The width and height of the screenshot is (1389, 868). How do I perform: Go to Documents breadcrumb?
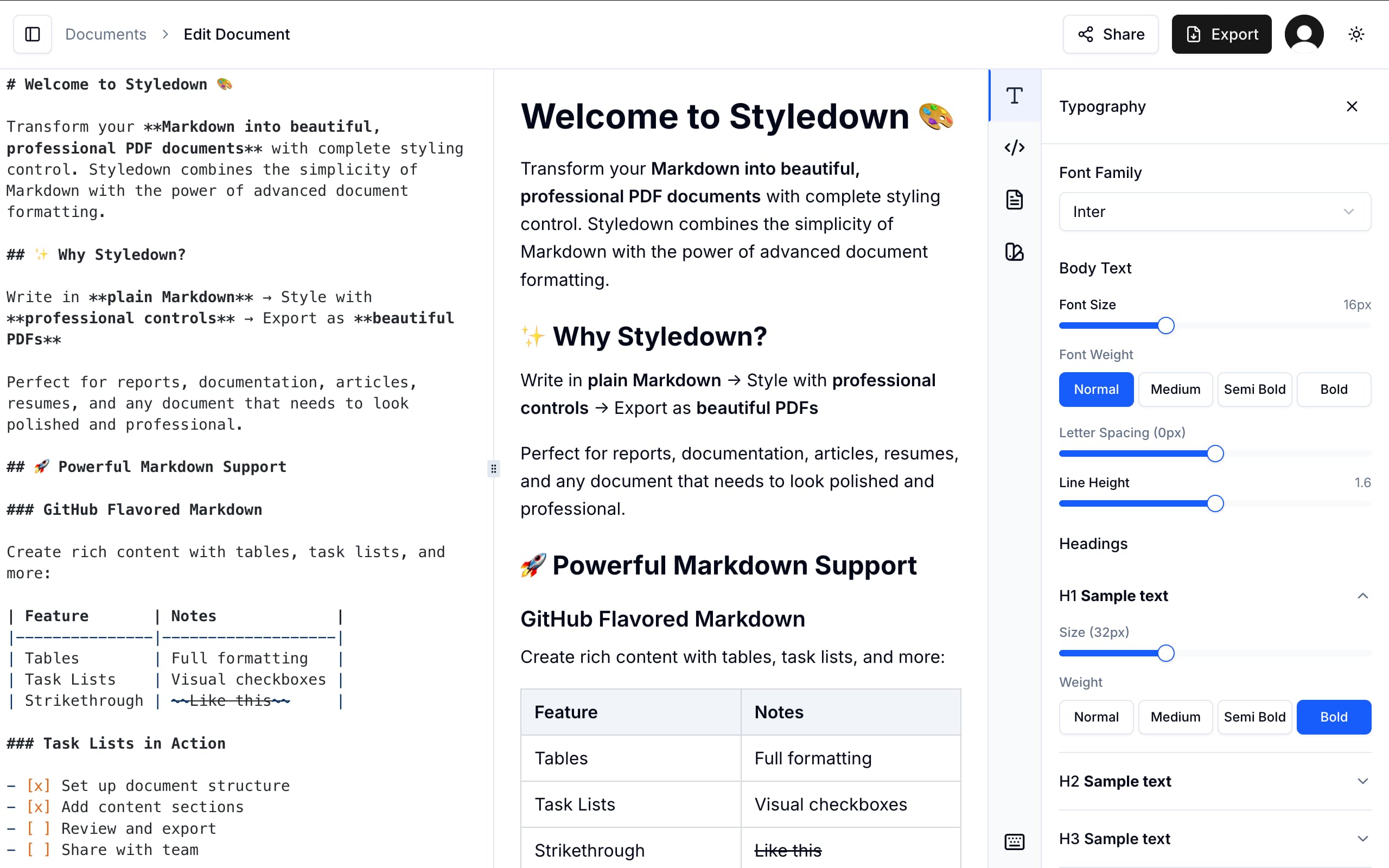tap(106, 34)
